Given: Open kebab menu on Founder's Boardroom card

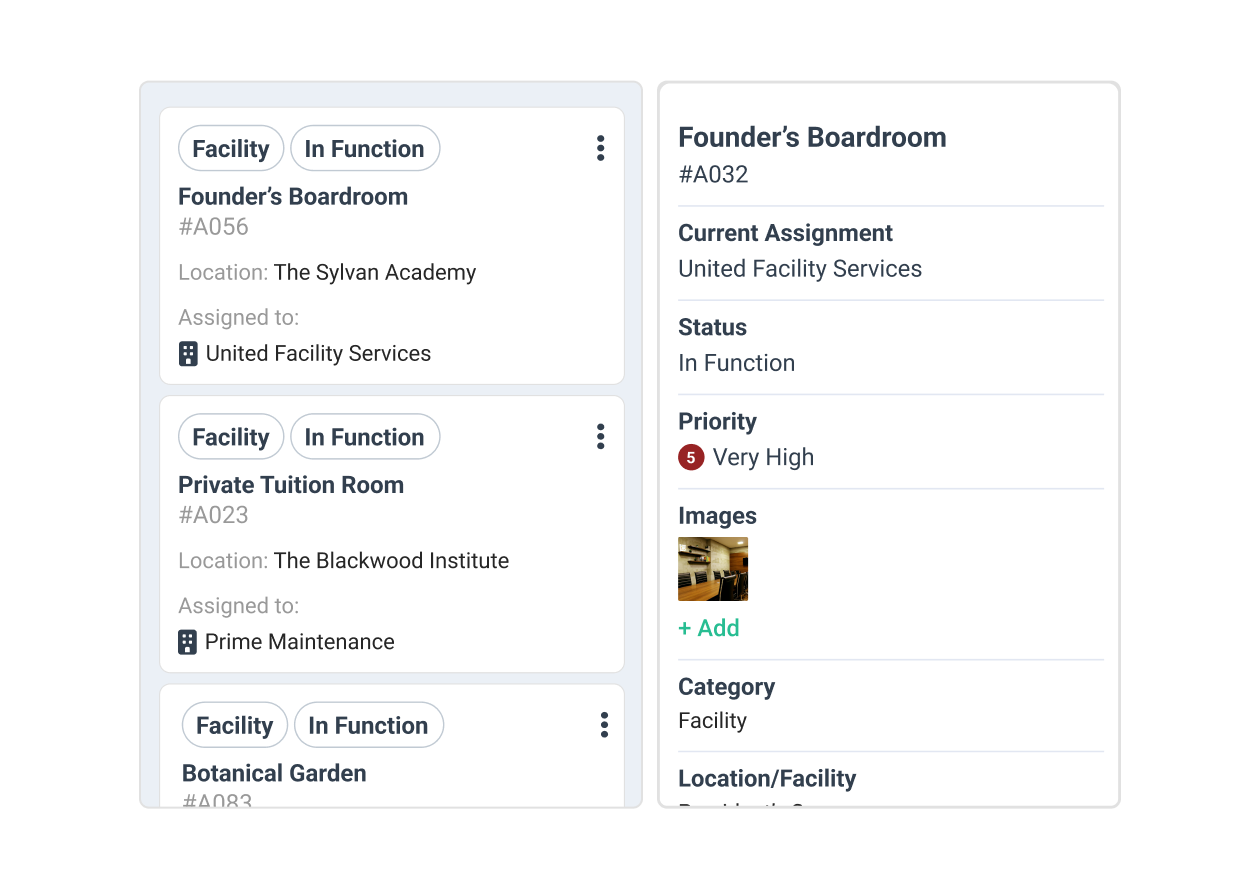Looking at the screenshot, I should coord(600,149).
